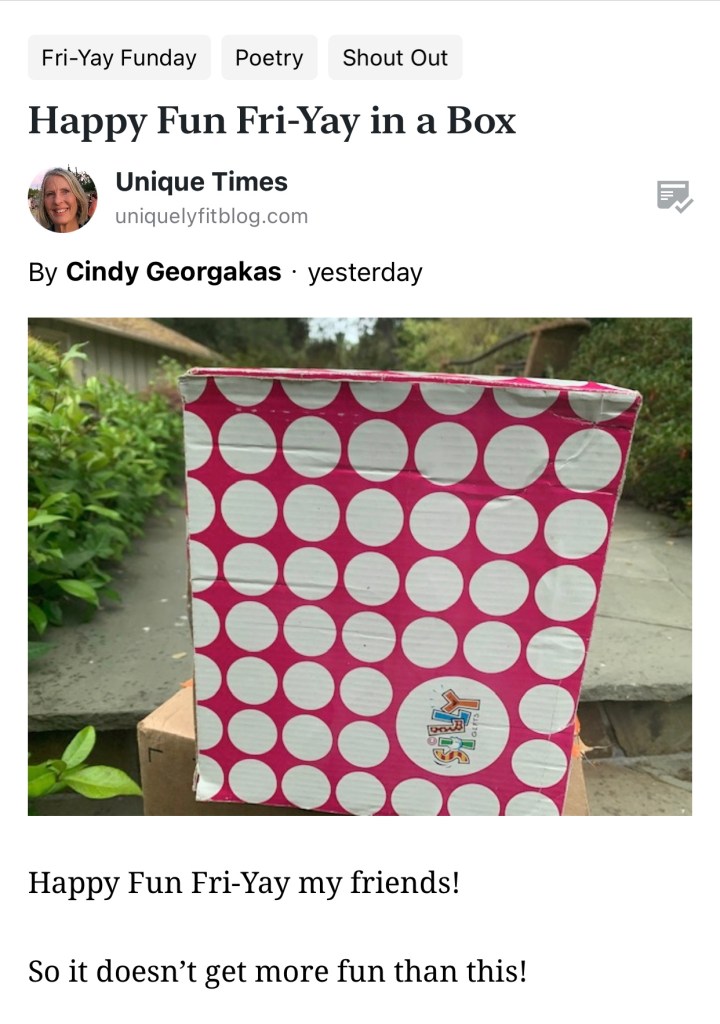This screenshot has height=1024, width=720.
Task: Click the paragraph Happy Fun Fri-Yay my friends!
Action: coord(244,883)
